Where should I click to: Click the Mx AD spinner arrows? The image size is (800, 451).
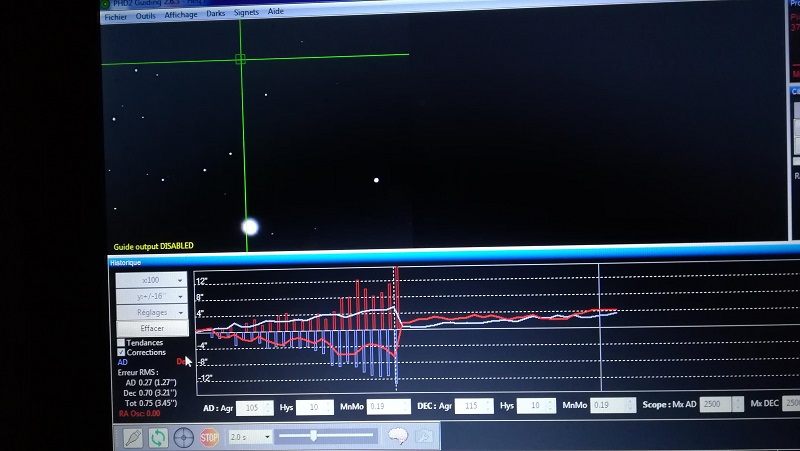click(738, 404)
